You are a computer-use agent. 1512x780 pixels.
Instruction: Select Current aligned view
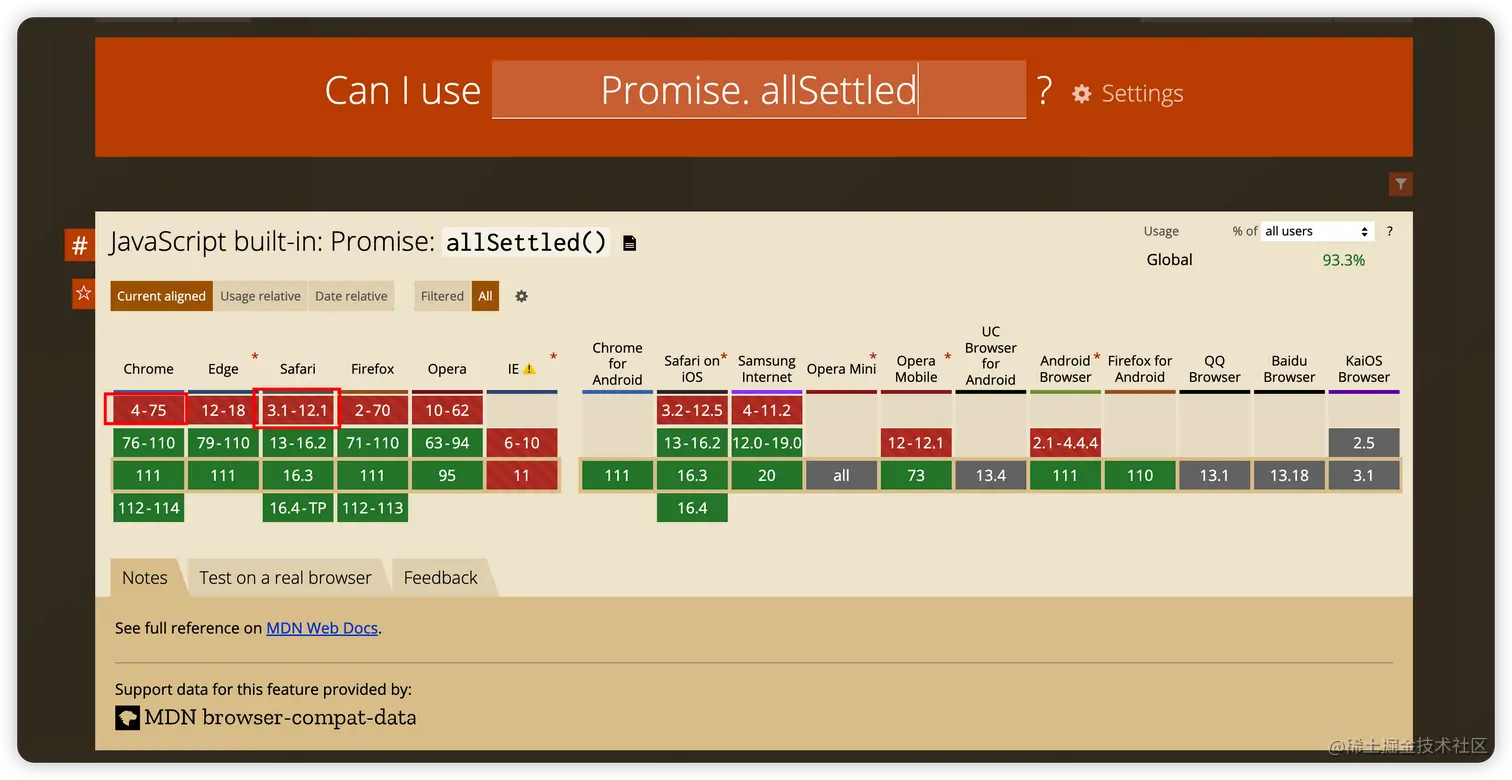coord(161,296)
